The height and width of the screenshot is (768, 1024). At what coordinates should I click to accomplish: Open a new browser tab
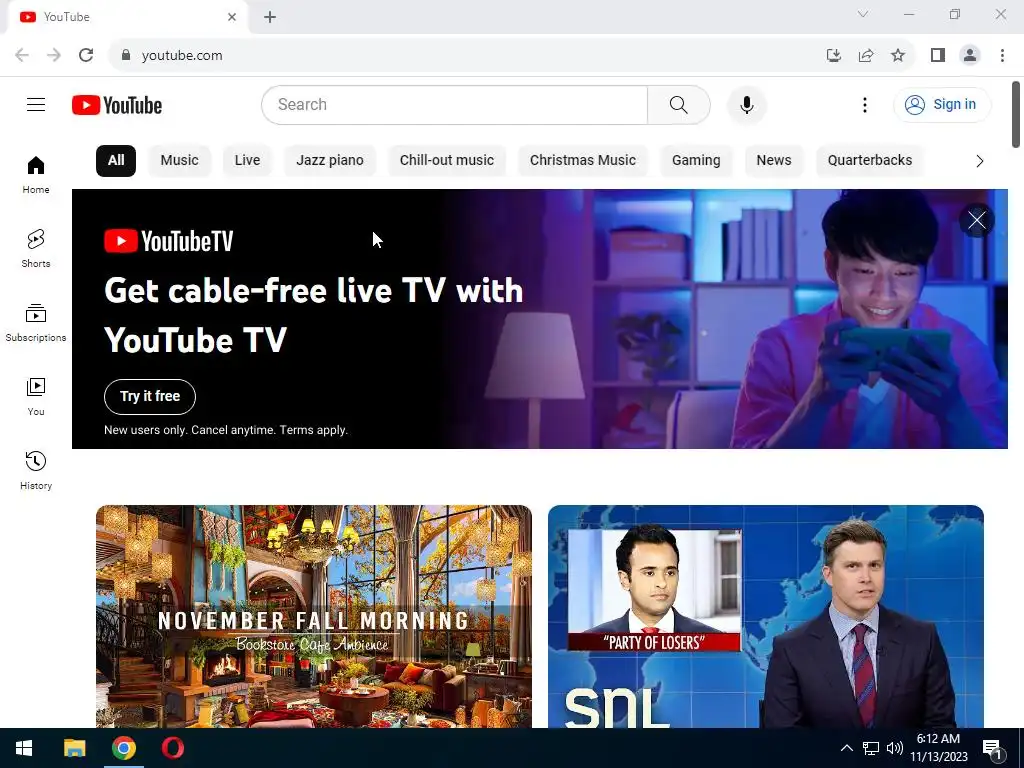click(x=270, y=17)
